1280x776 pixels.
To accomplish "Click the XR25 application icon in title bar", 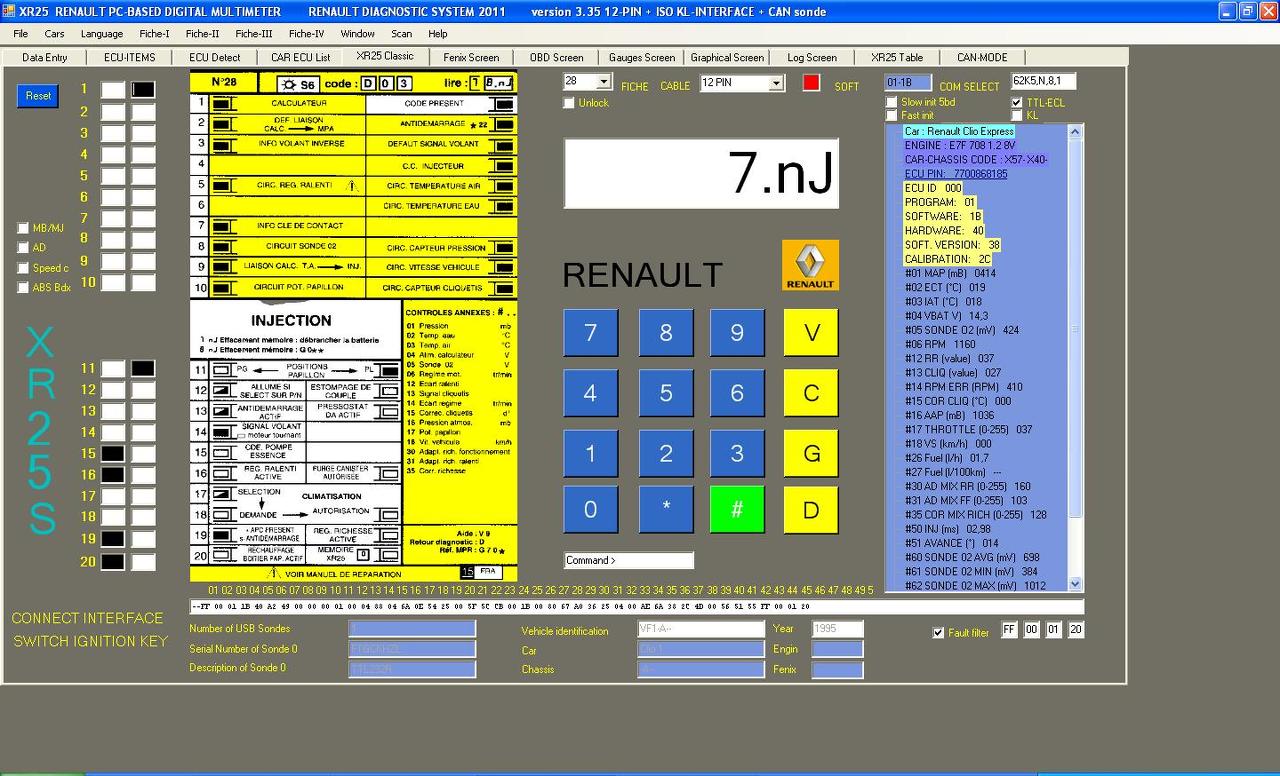I will click(x=9, y=11).
